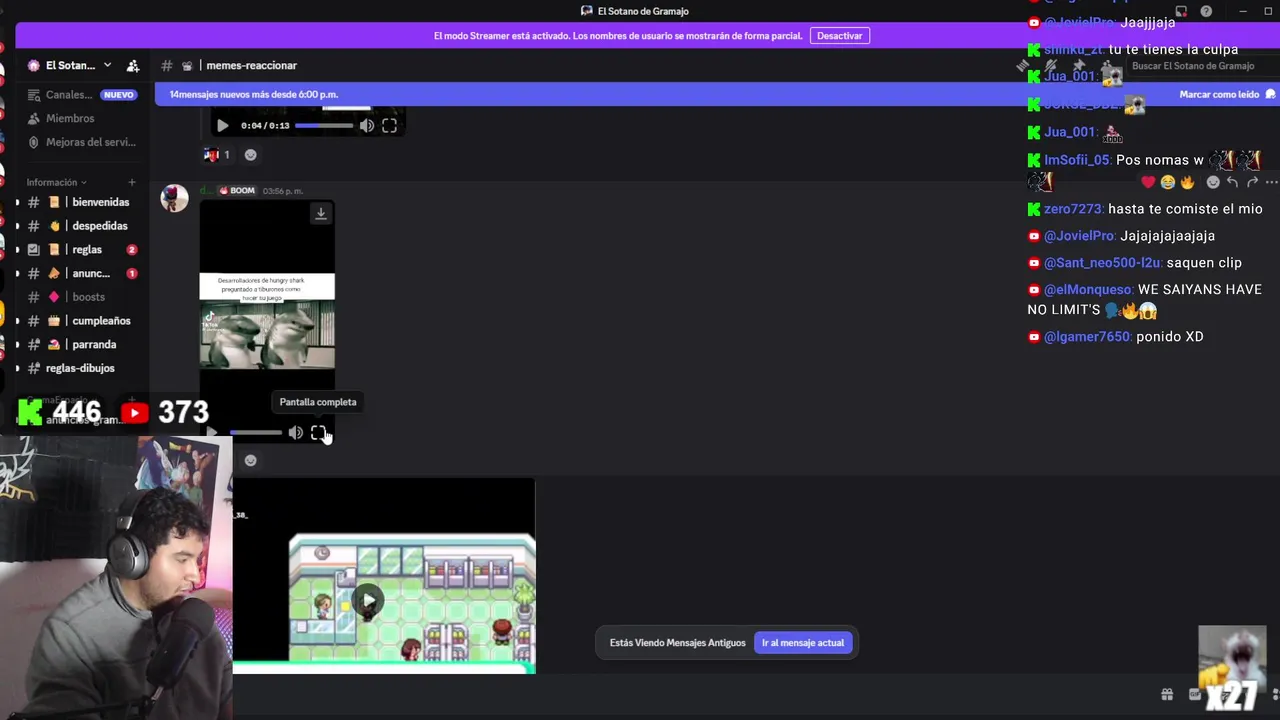Screen dimensions: 1280x720
Task: Click the memes-reaccionar channel title
Action: point(251,66)
